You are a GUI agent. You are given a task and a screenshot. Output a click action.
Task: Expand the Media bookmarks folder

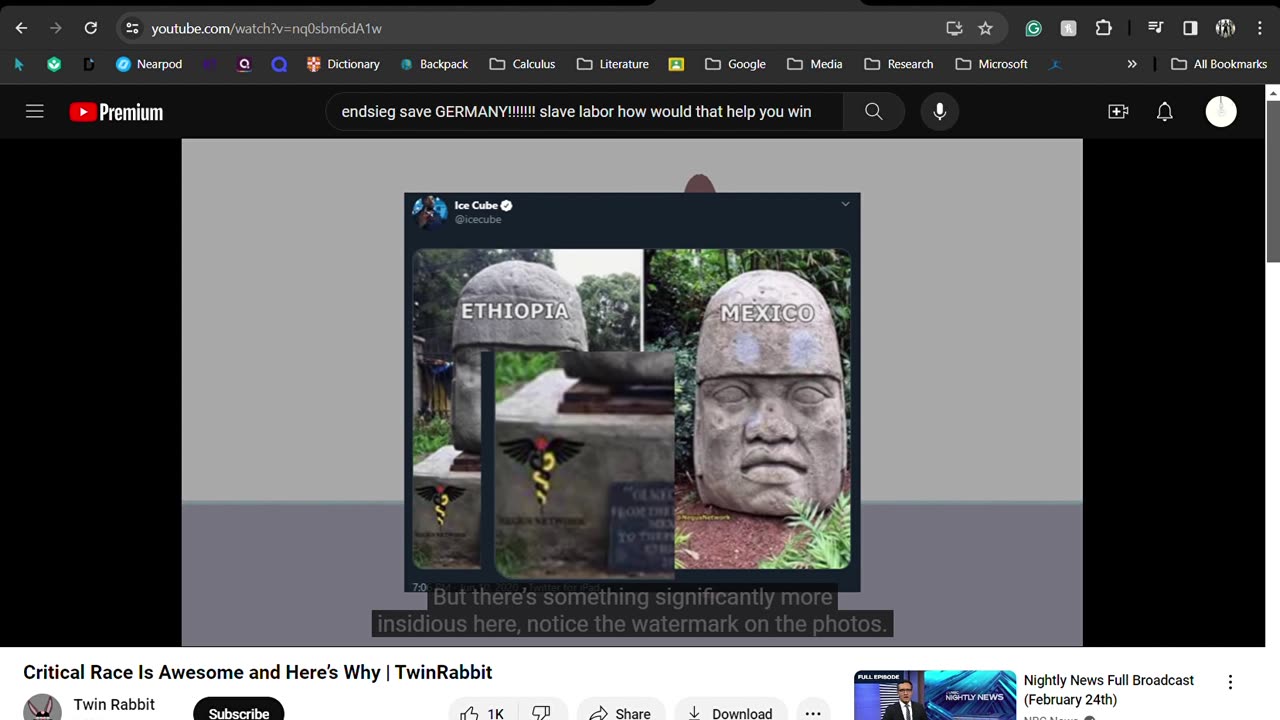pyautogui.click(x=814, y=64)
